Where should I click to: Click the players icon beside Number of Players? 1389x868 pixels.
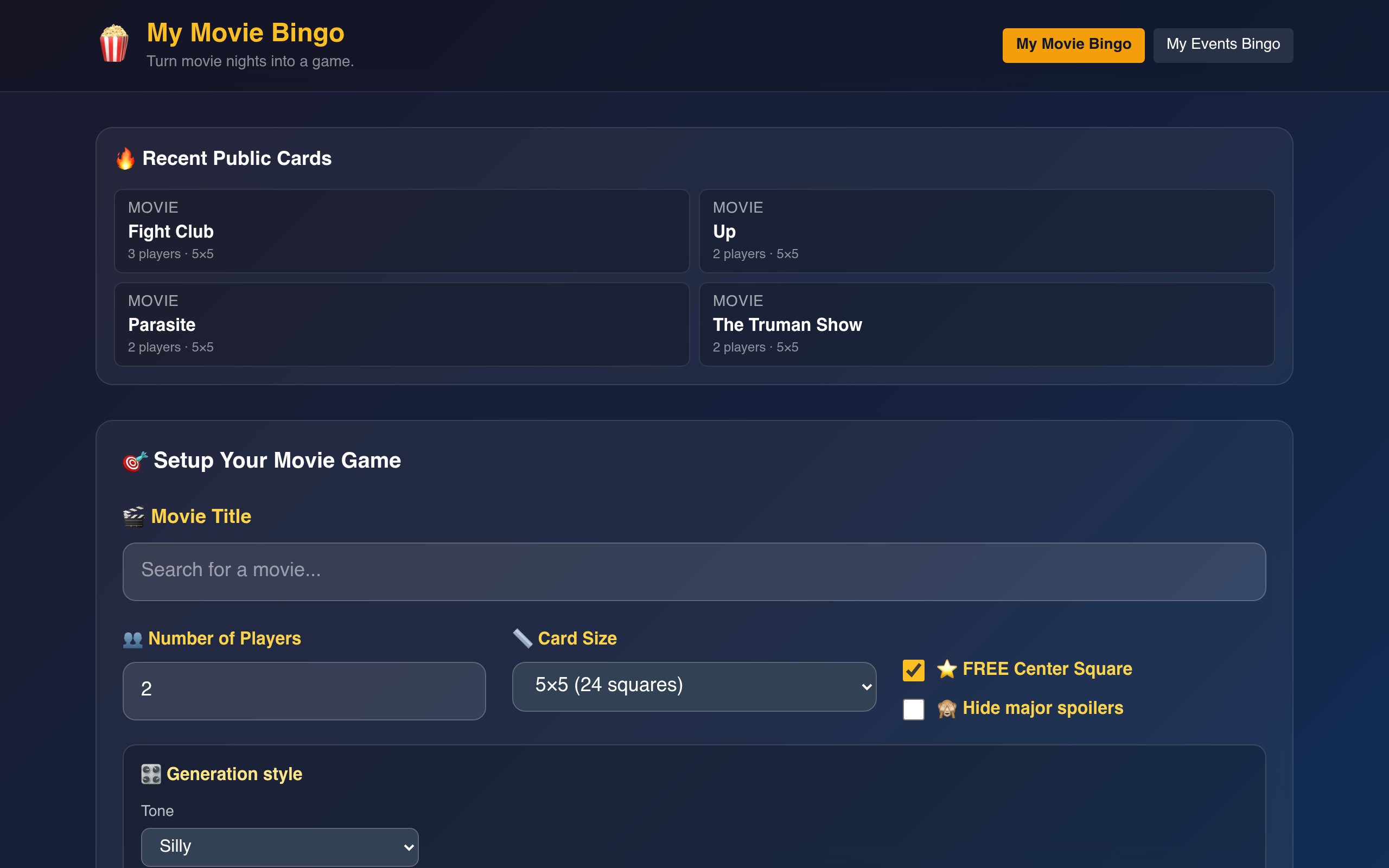click(x=132, y=639)
